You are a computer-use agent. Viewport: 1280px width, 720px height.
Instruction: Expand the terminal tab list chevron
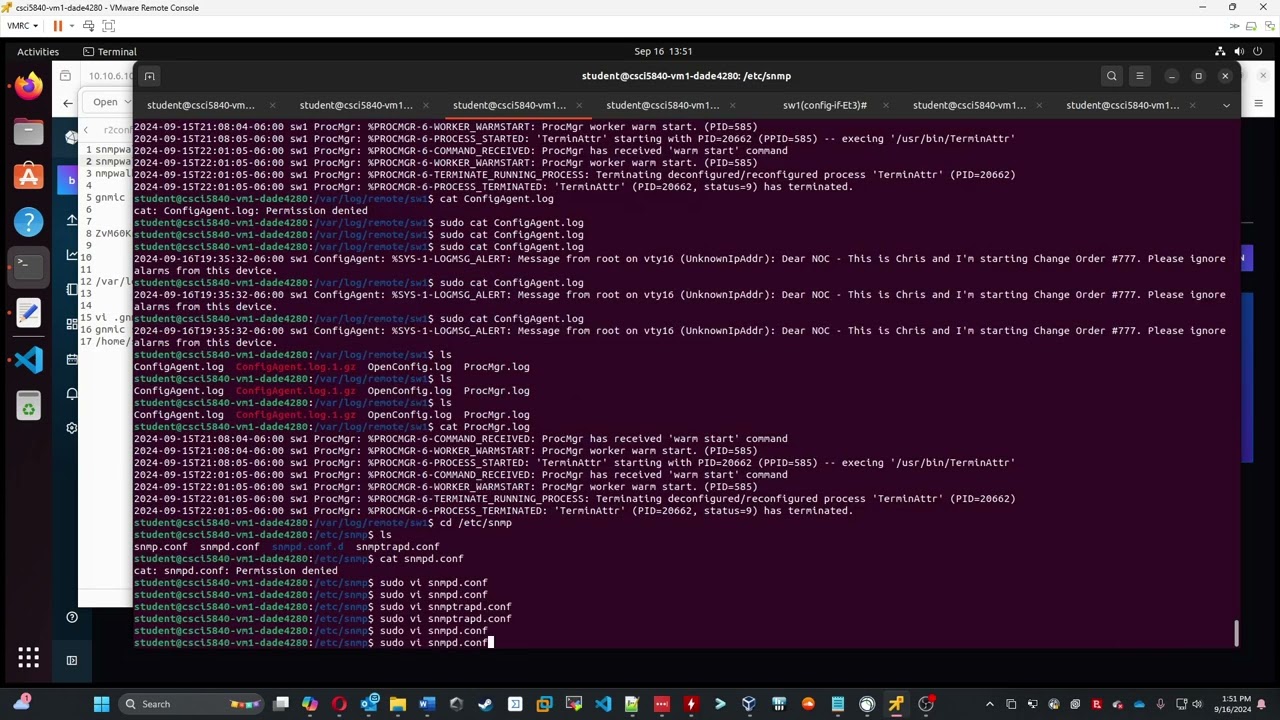point(1226,105)
